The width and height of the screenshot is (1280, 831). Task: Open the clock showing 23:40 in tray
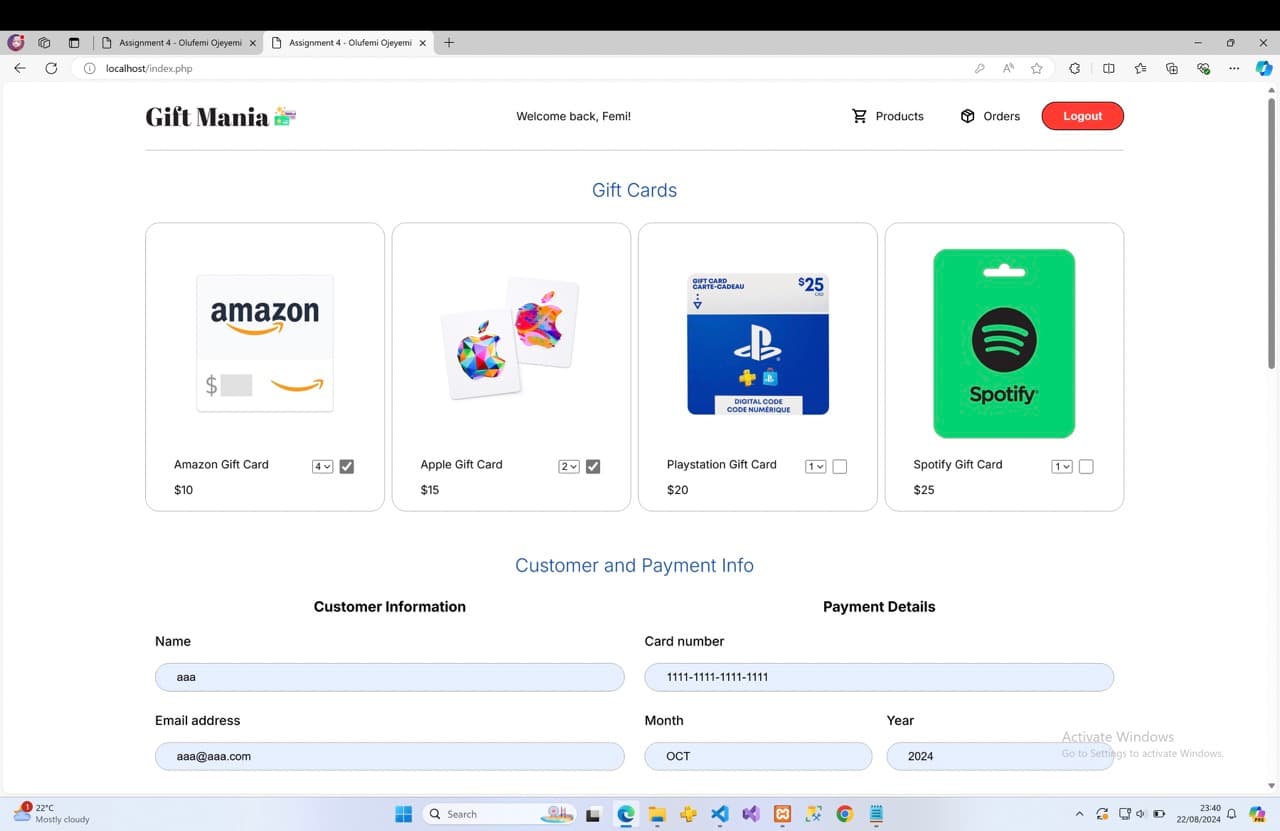pyautogui.click(x=1198, y=814)
